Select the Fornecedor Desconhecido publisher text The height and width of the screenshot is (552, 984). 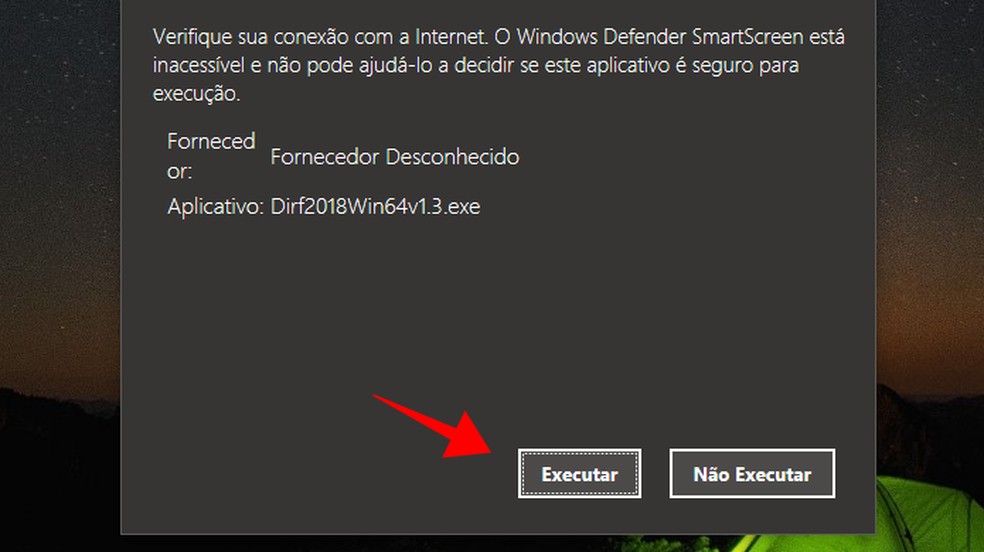click(x=395, y=157)
